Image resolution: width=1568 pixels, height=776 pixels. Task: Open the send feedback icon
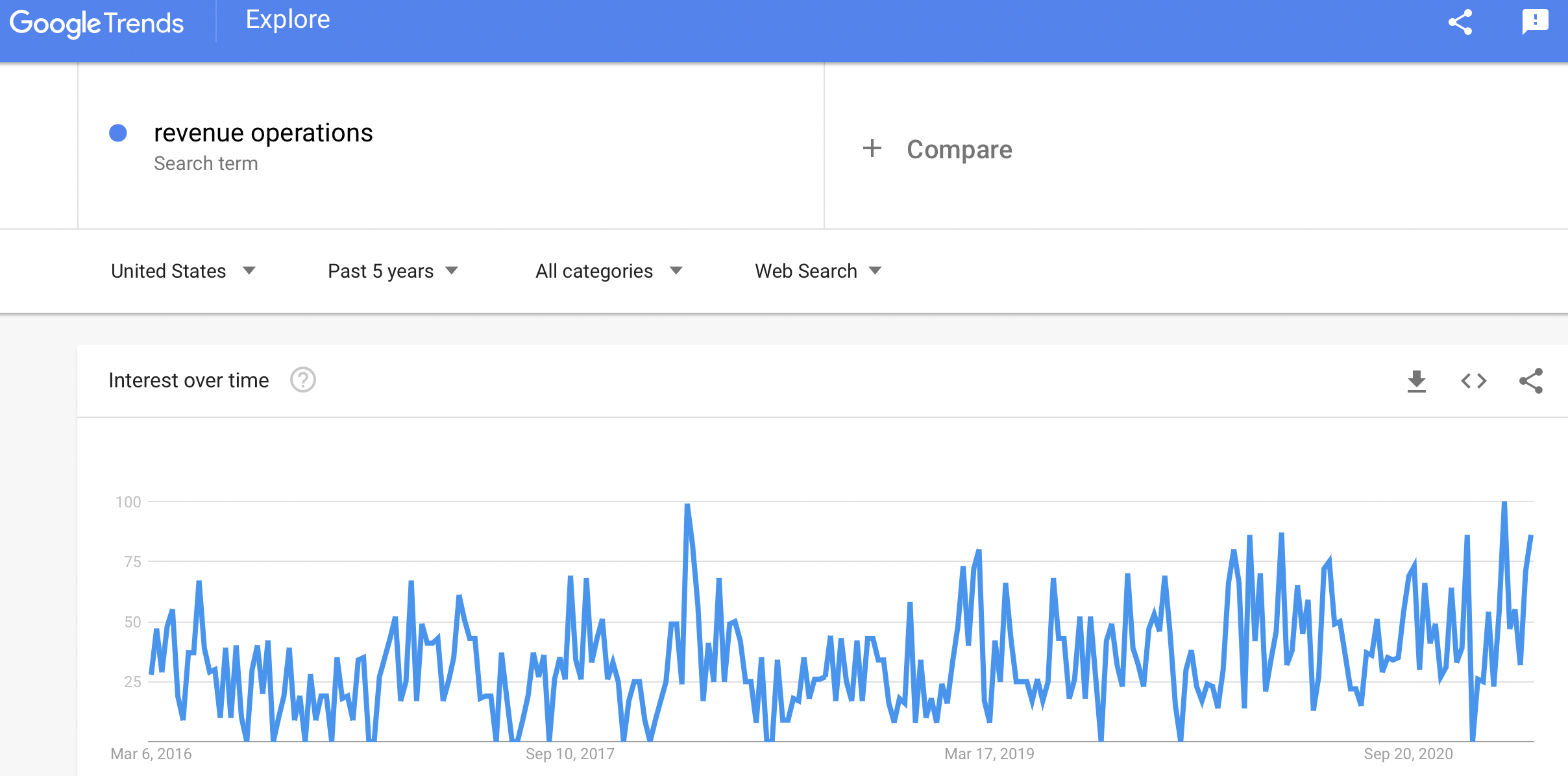coord(1535,23)
